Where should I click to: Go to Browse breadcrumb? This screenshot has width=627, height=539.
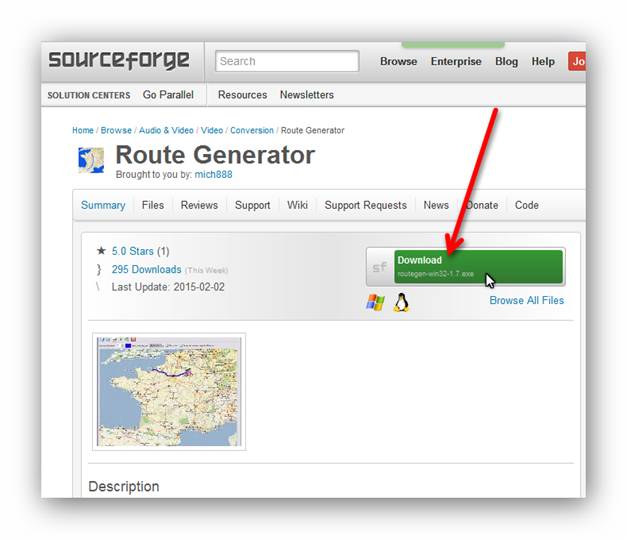116,130
